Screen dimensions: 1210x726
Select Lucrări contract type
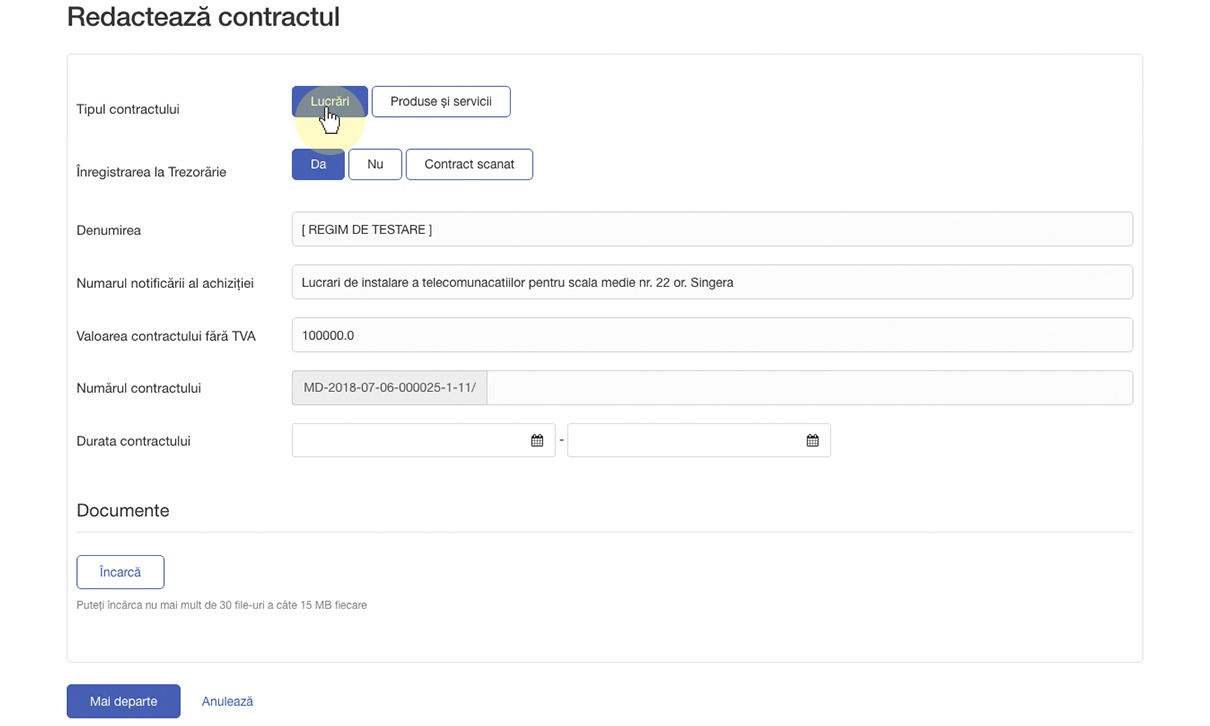coord(330,102)
